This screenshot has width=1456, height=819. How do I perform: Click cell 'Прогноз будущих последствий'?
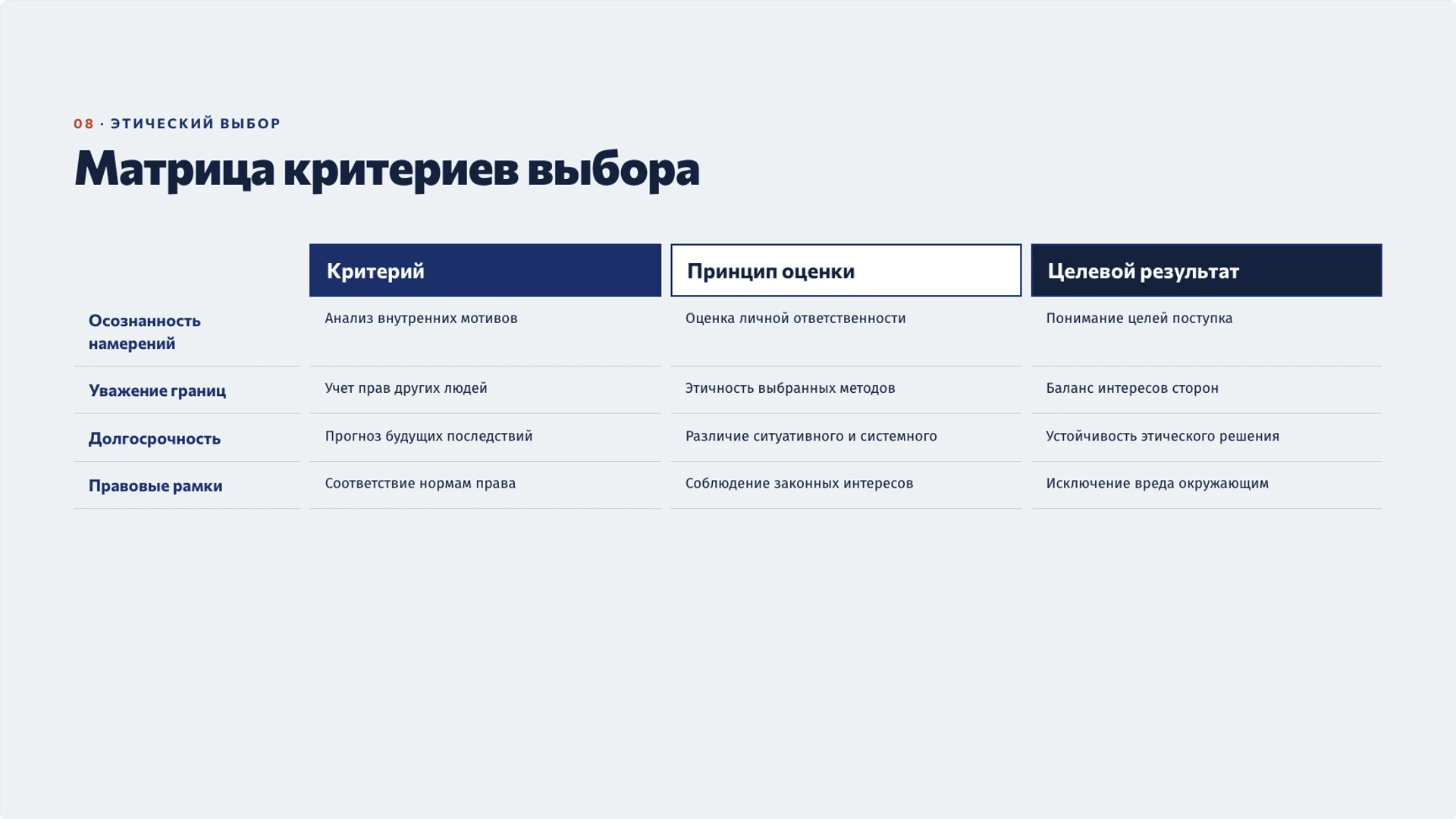(428, 436)
